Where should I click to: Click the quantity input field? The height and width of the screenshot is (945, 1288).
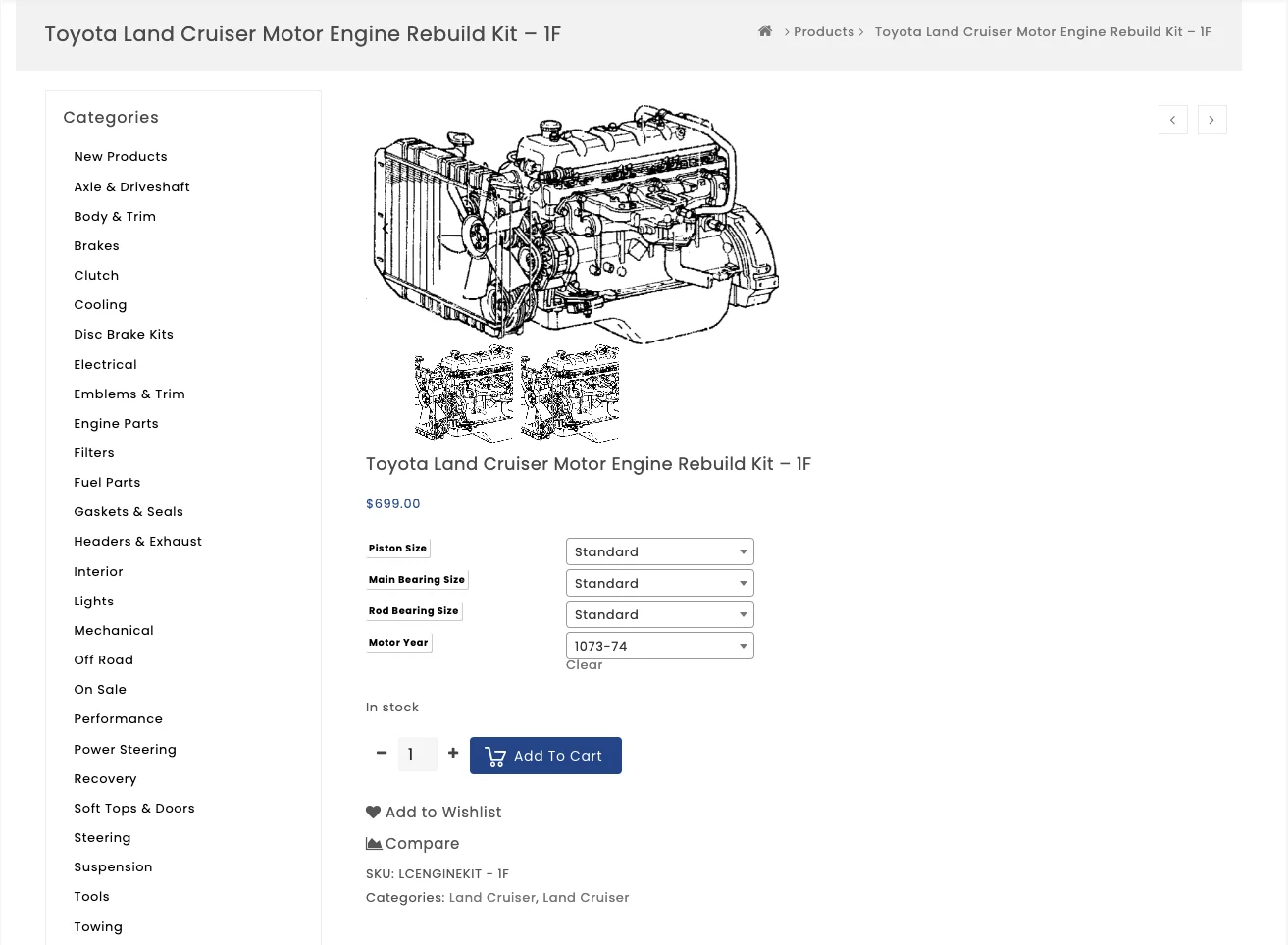pos(418,755)
